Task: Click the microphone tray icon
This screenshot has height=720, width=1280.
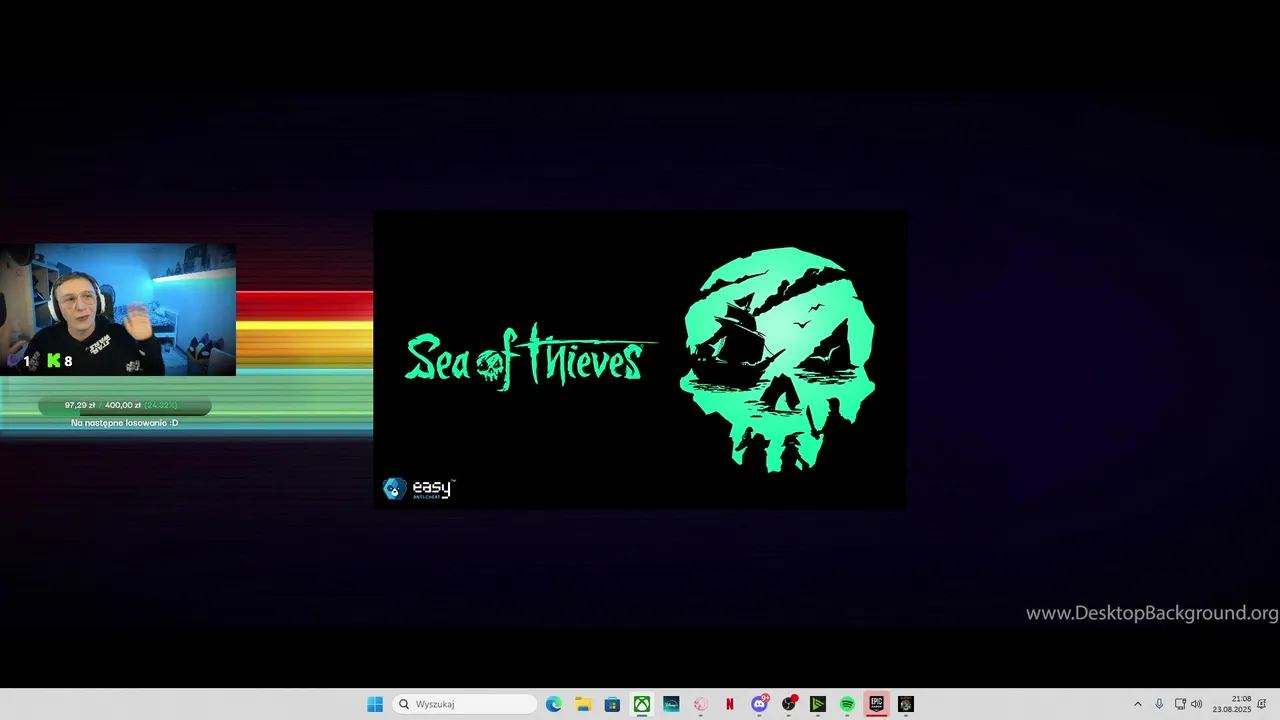Action: [x=1159, y=704]
